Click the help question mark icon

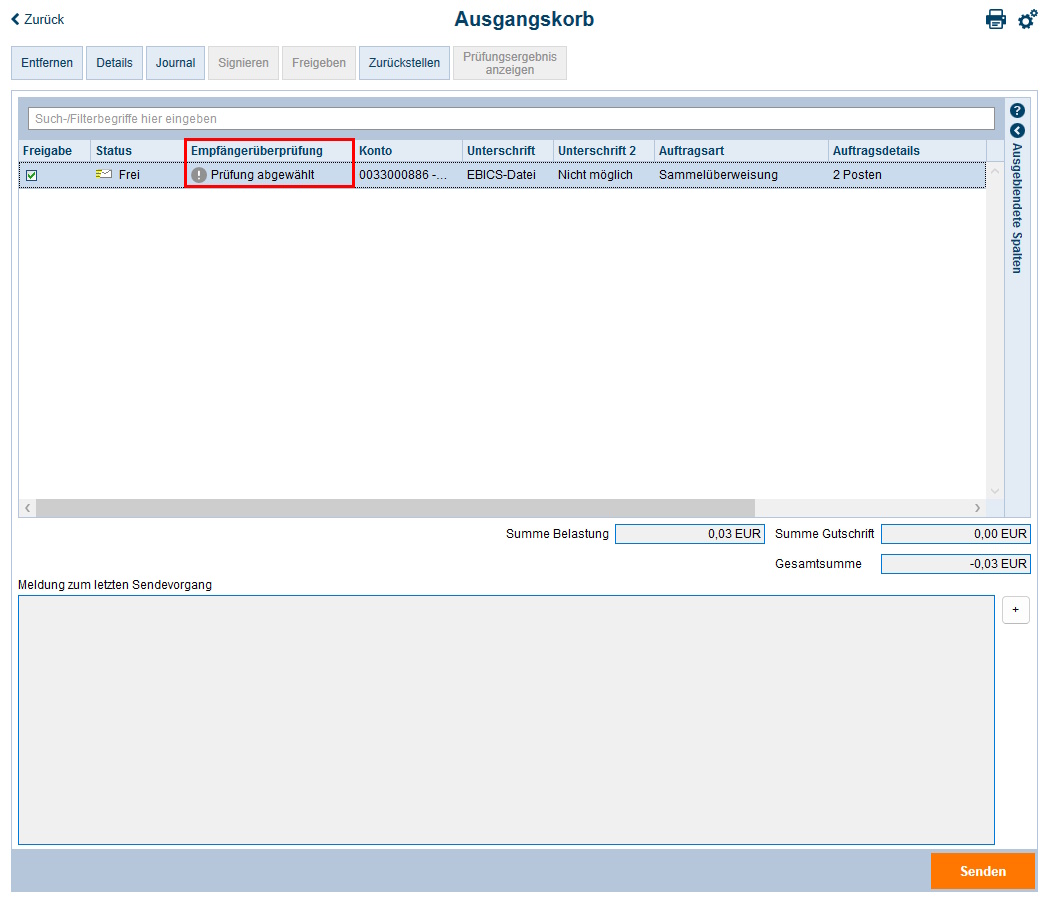1017,111
